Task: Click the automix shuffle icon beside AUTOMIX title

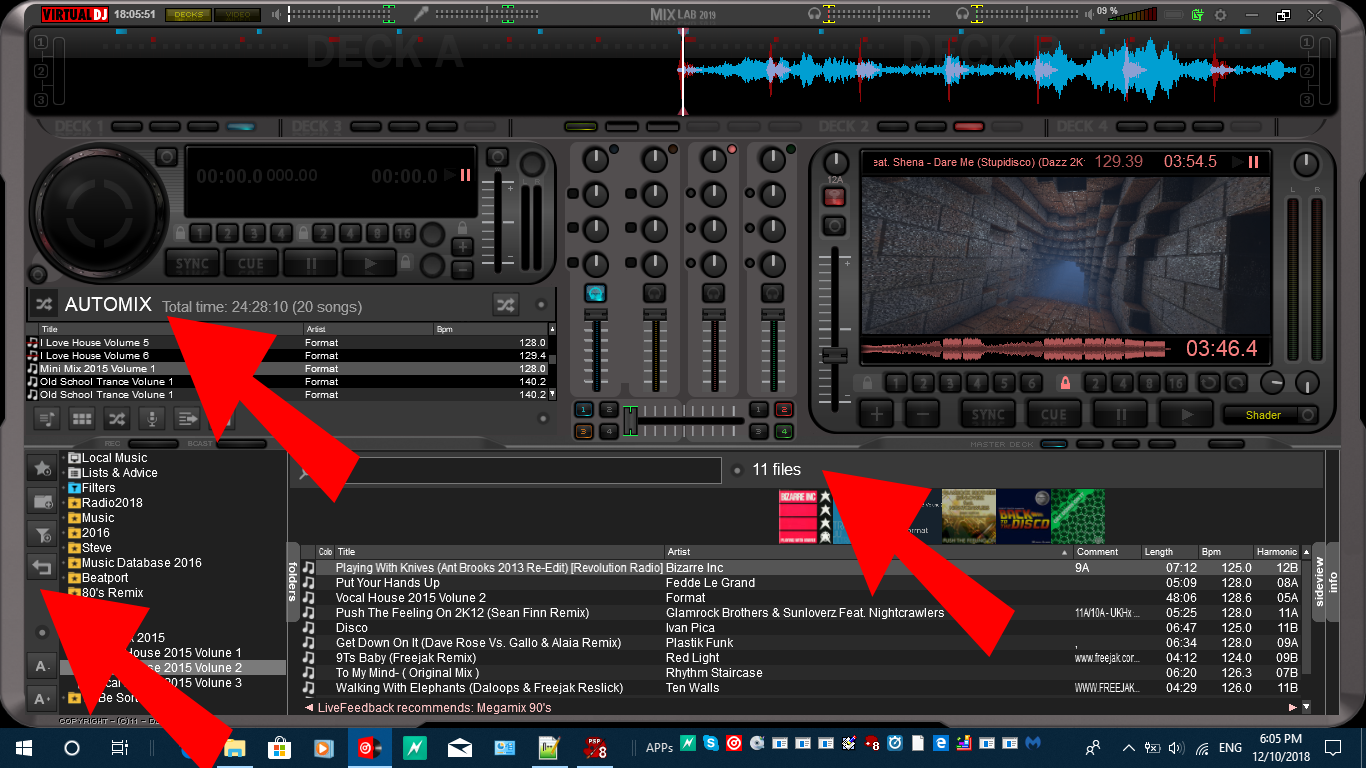Action: pos(44,304)
